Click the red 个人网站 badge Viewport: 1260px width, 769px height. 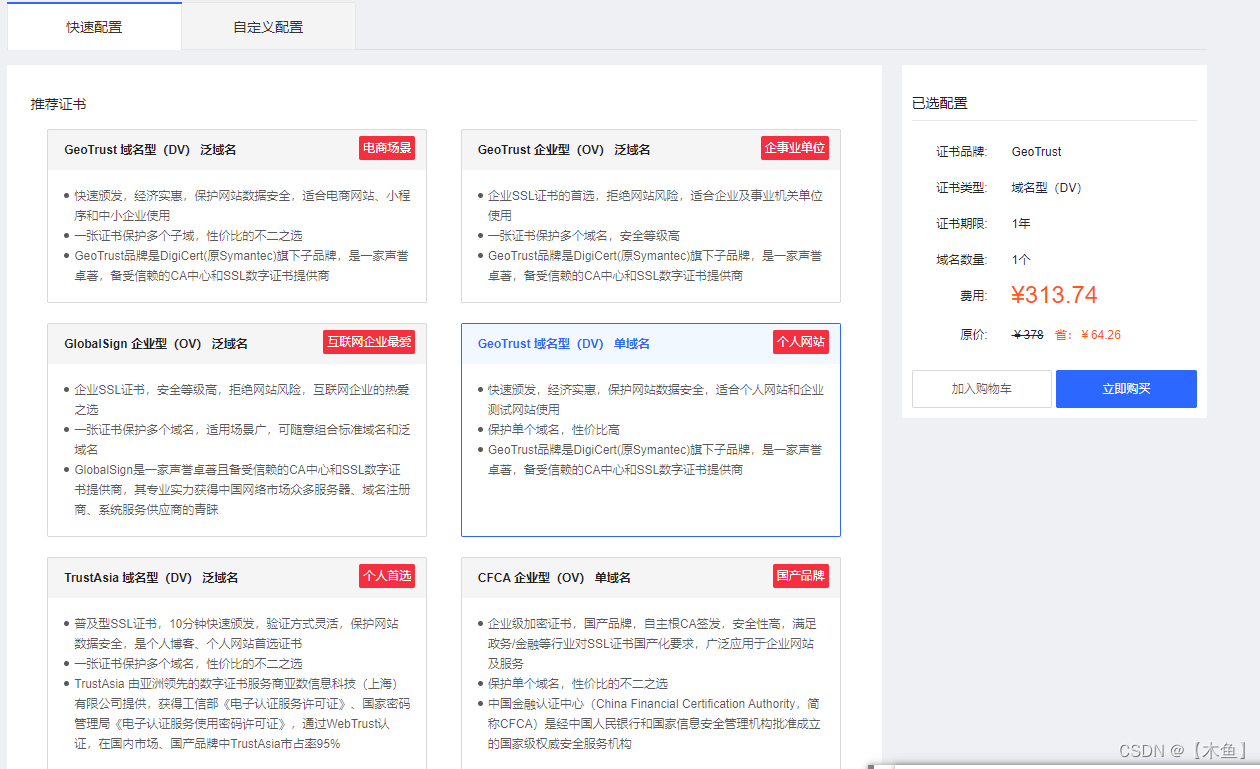(801, 342)
